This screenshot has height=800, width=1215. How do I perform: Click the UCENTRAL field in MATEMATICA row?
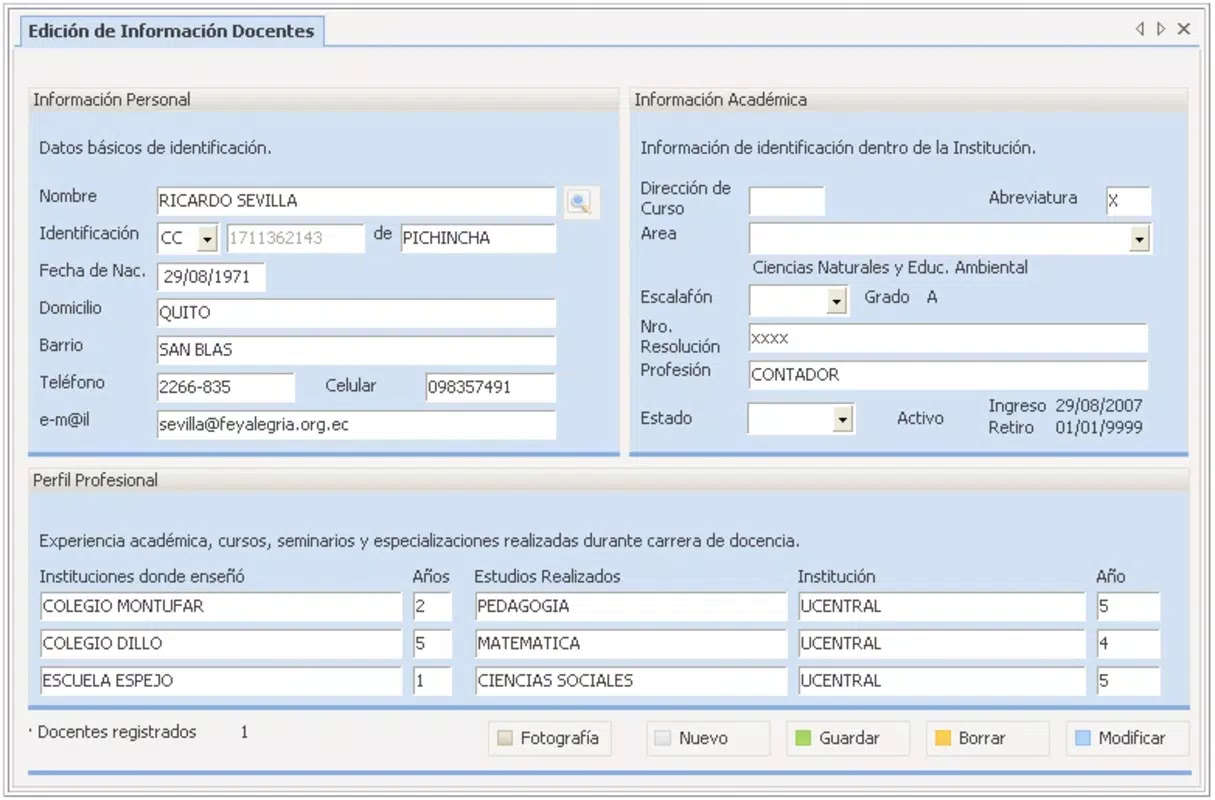click(x=941, y=644)
